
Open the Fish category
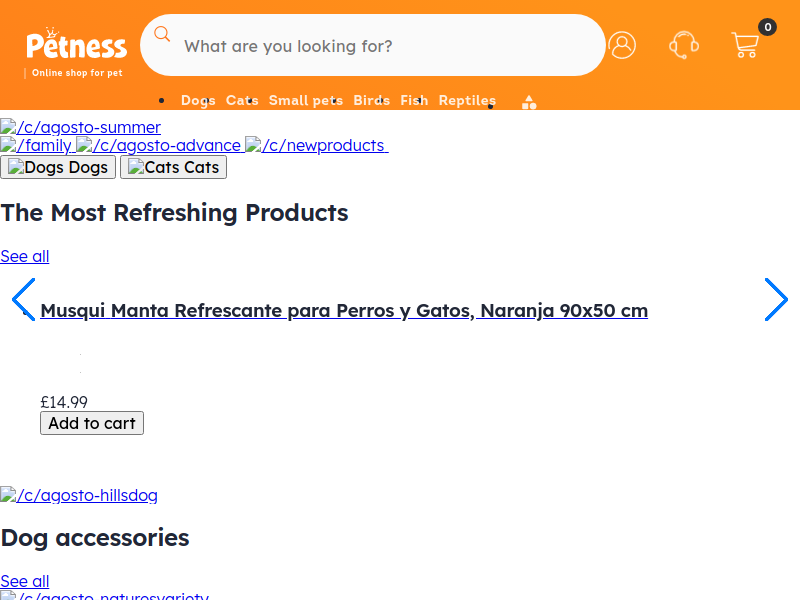[414, 101]
